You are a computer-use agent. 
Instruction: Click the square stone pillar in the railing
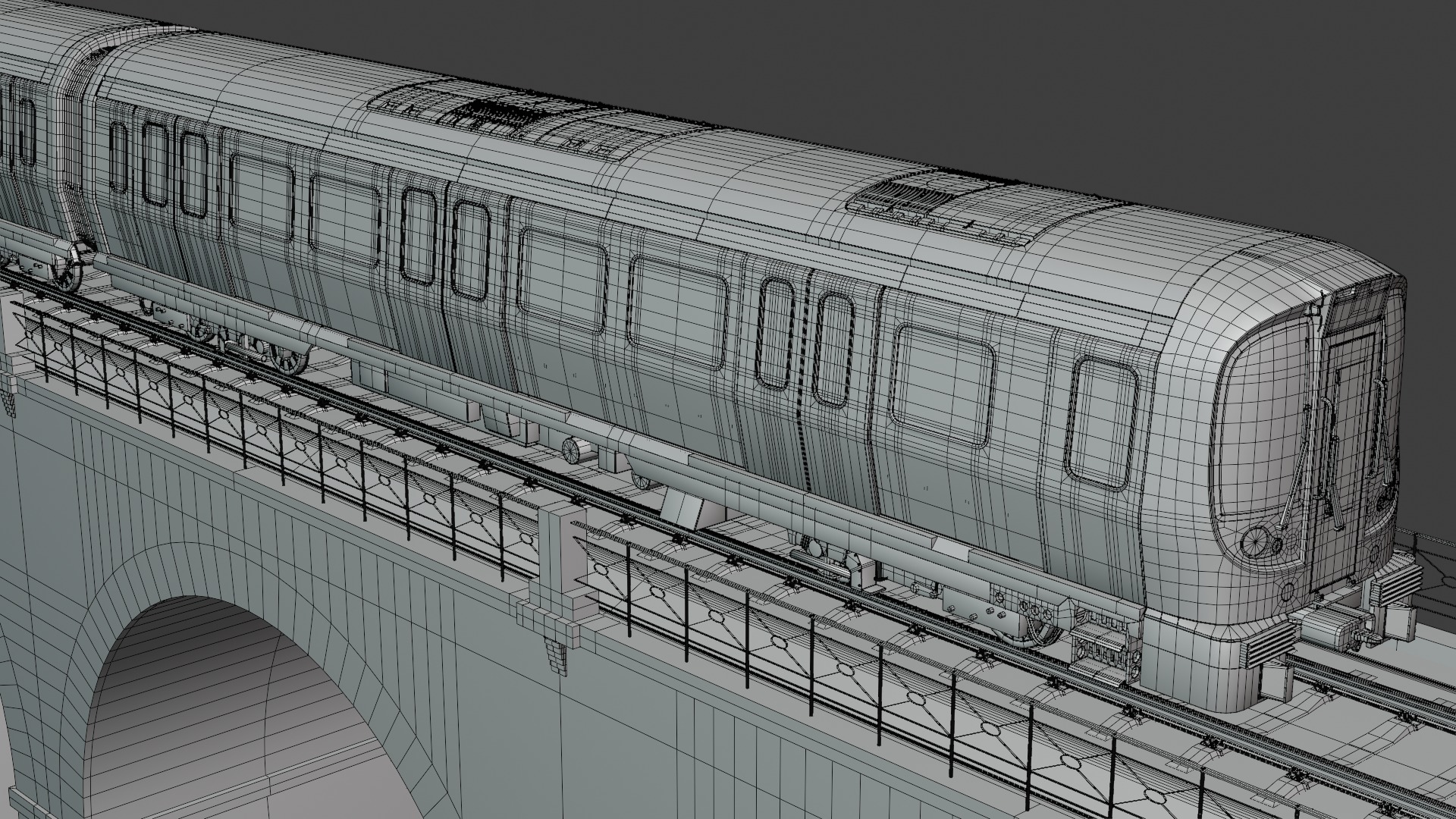pos(563,559)
